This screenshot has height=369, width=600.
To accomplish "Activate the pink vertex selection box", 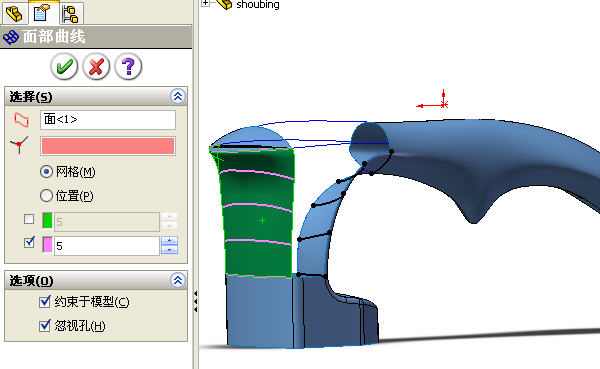I will pyautogui.click(x=108, y=146).
